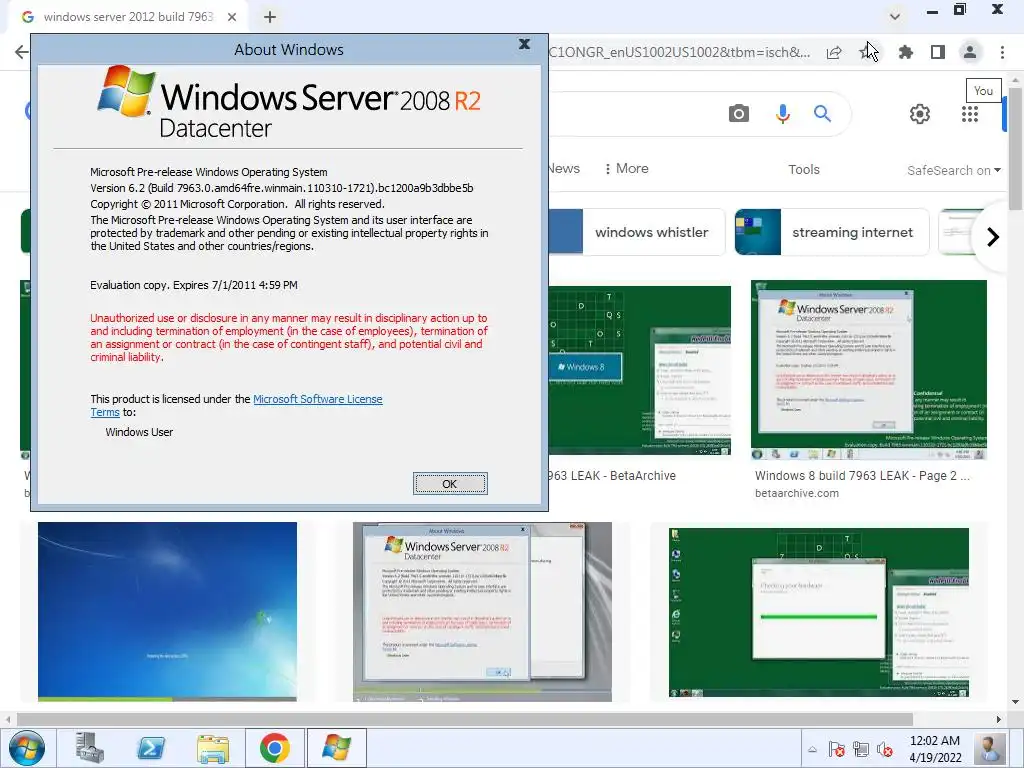This screenshot has width=1024, height=768.
Task: Open search Tools
Action: 803,169
